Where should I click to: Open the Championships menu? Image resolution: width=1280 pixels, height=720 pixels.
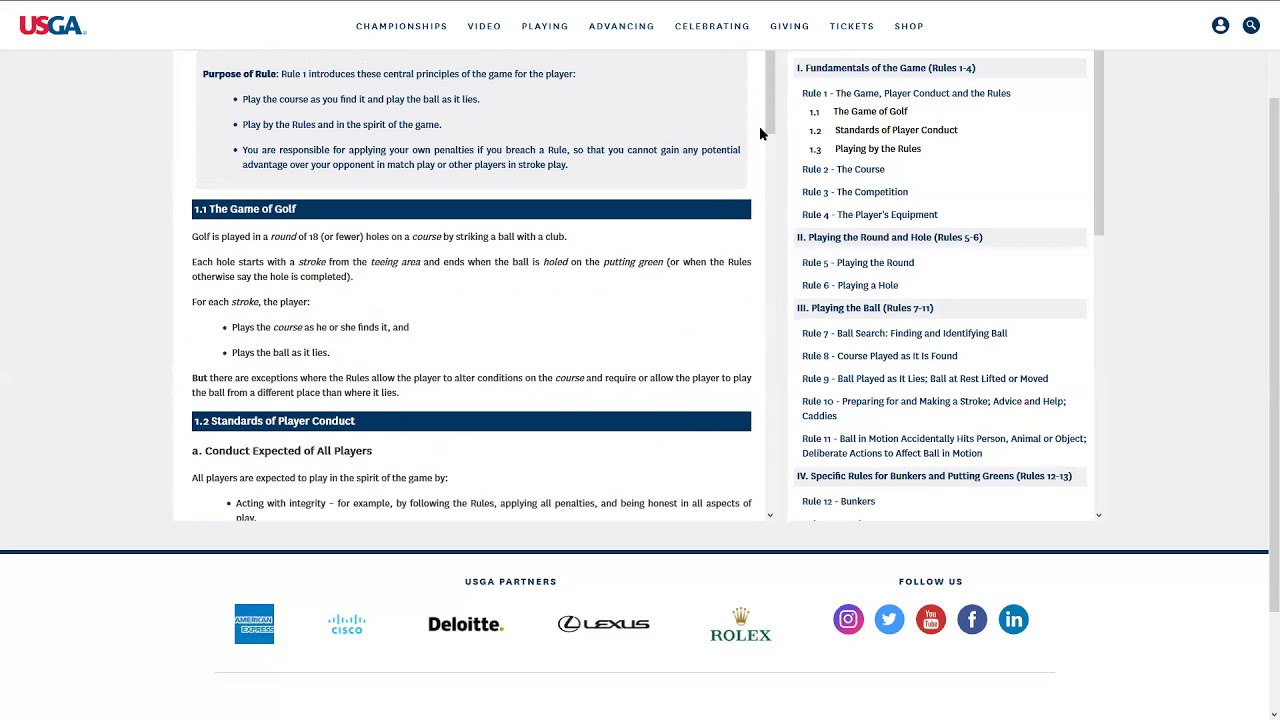[401, 26]
